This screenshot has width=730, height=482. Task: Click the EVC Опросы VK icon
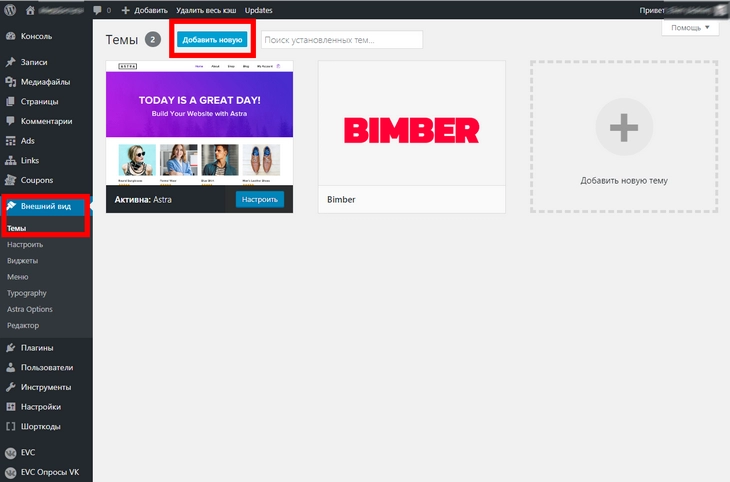tap(11, 472)
